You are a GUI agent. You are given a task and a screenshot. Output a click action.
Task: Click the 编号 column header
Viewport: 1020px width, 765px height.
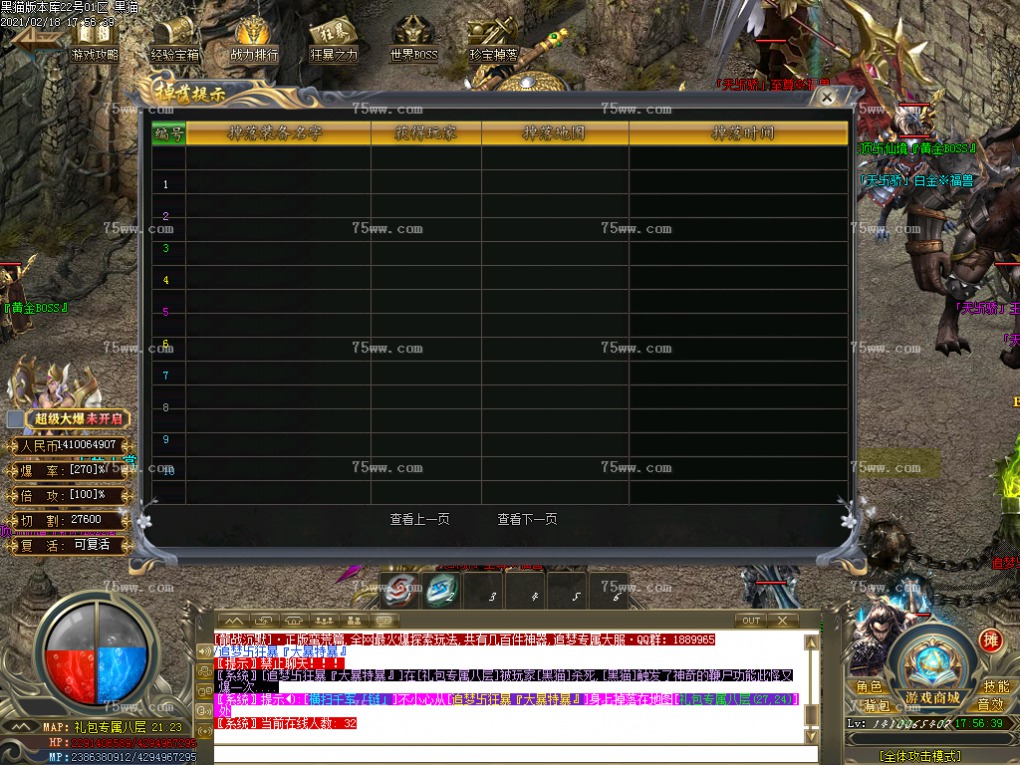pos(168,133)
